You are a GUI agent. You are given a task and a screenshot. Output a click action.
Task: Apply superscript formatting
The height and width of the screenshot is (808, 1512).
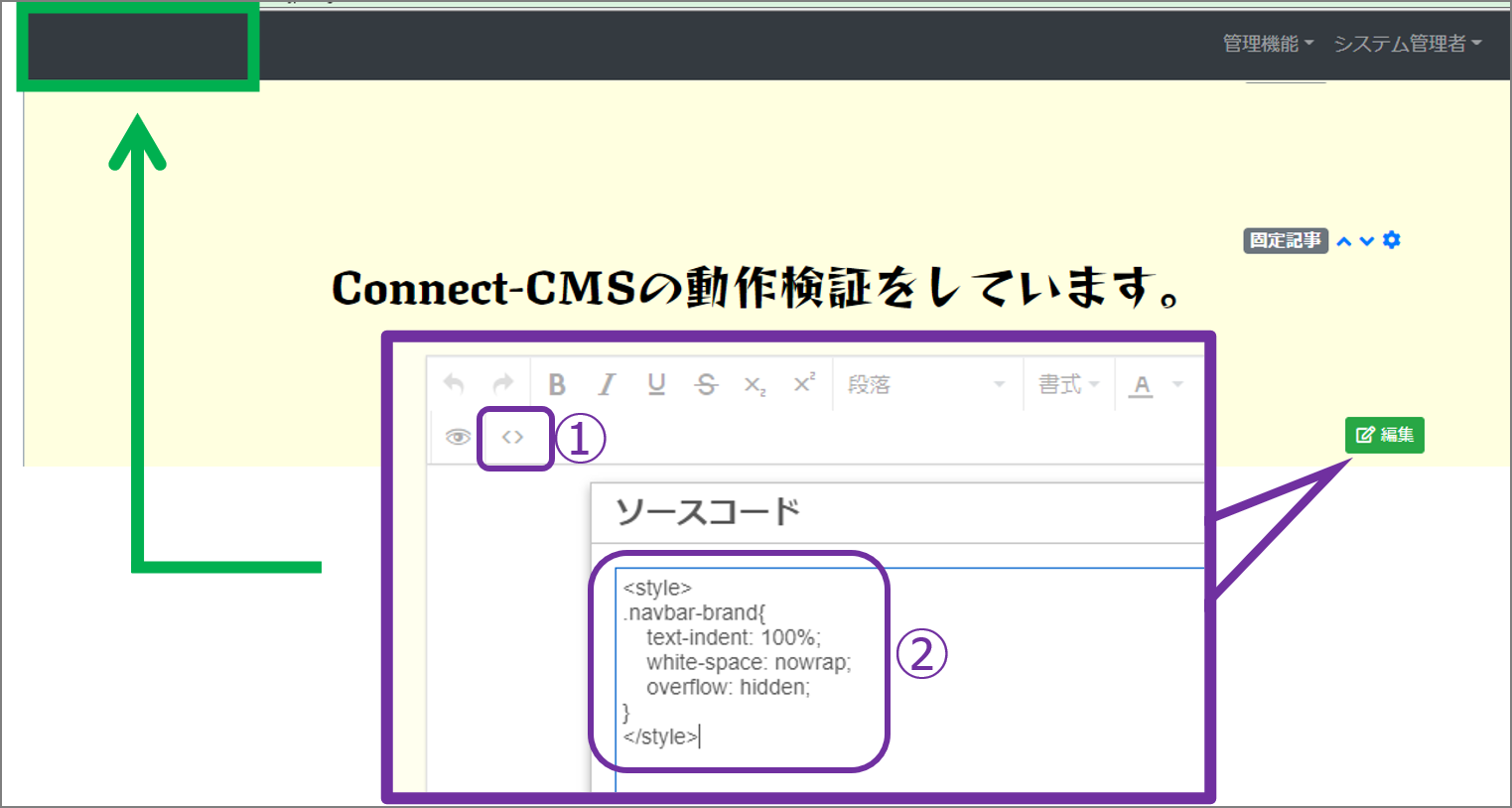coord(804,383)
